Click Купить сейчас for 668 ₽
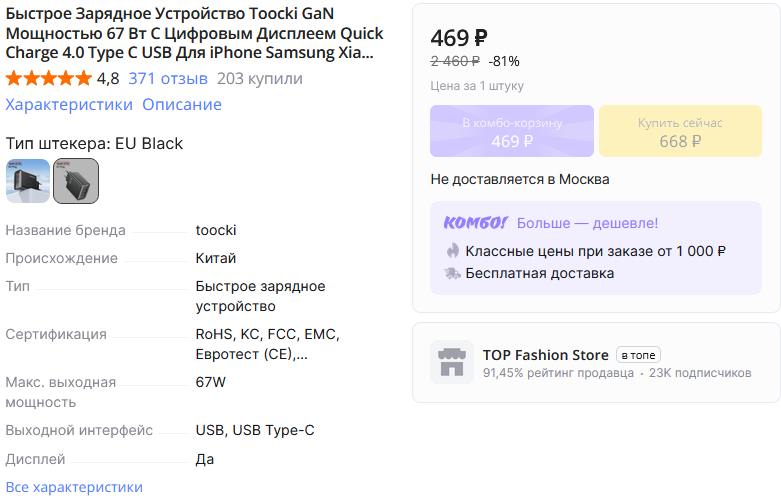Viewport: 781px width, 501px height. (x=680, y=132)
